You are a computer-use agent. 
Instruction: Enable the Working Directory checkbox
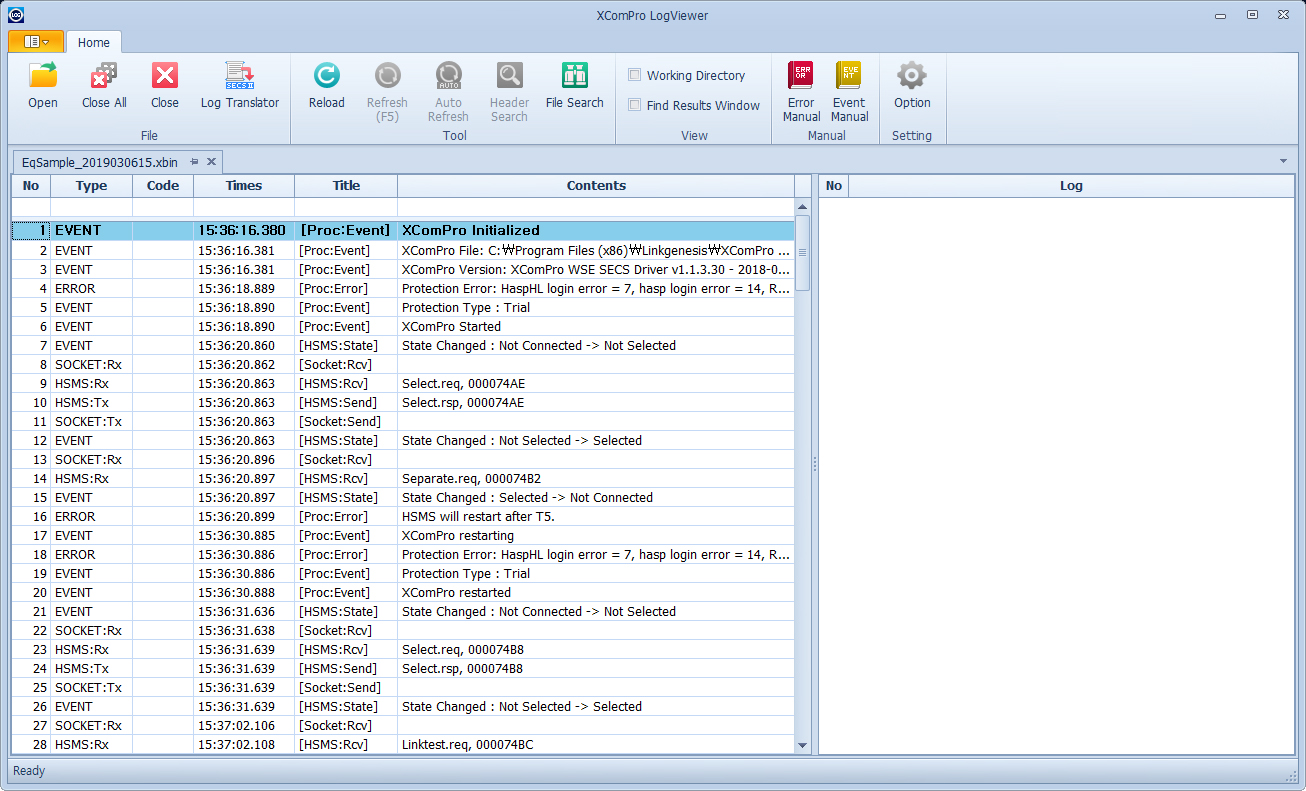tap(634, 75)
